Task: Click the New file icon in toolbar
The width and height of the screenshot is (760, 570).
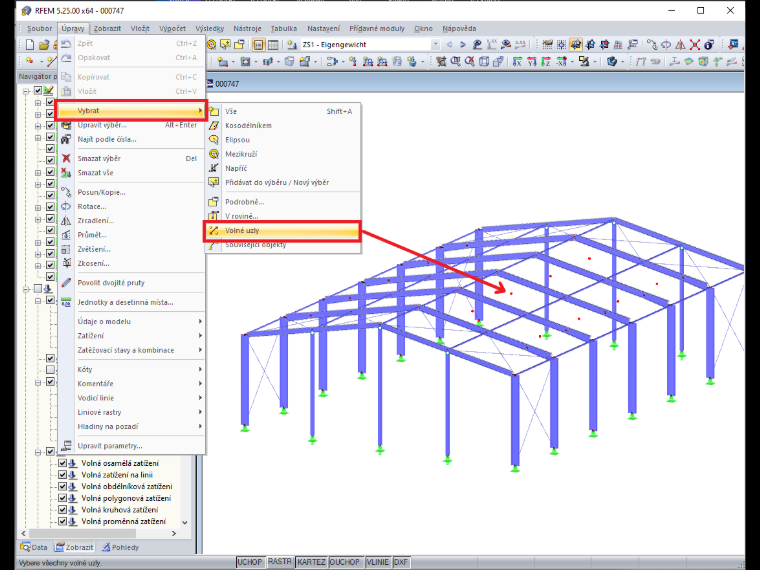Action: 30,45
